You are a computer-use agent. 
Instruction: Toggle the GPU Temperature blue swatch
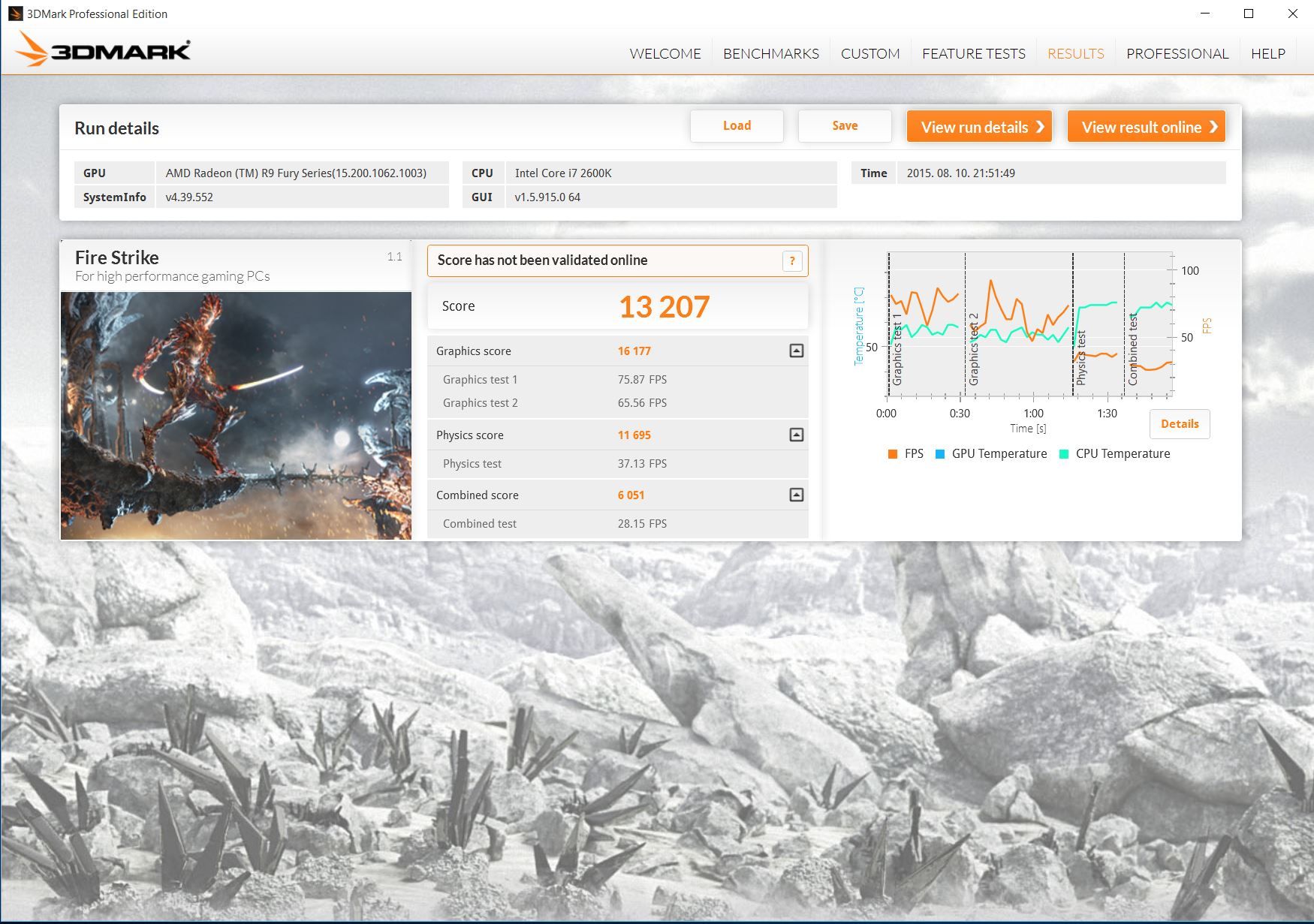(940, 454)
